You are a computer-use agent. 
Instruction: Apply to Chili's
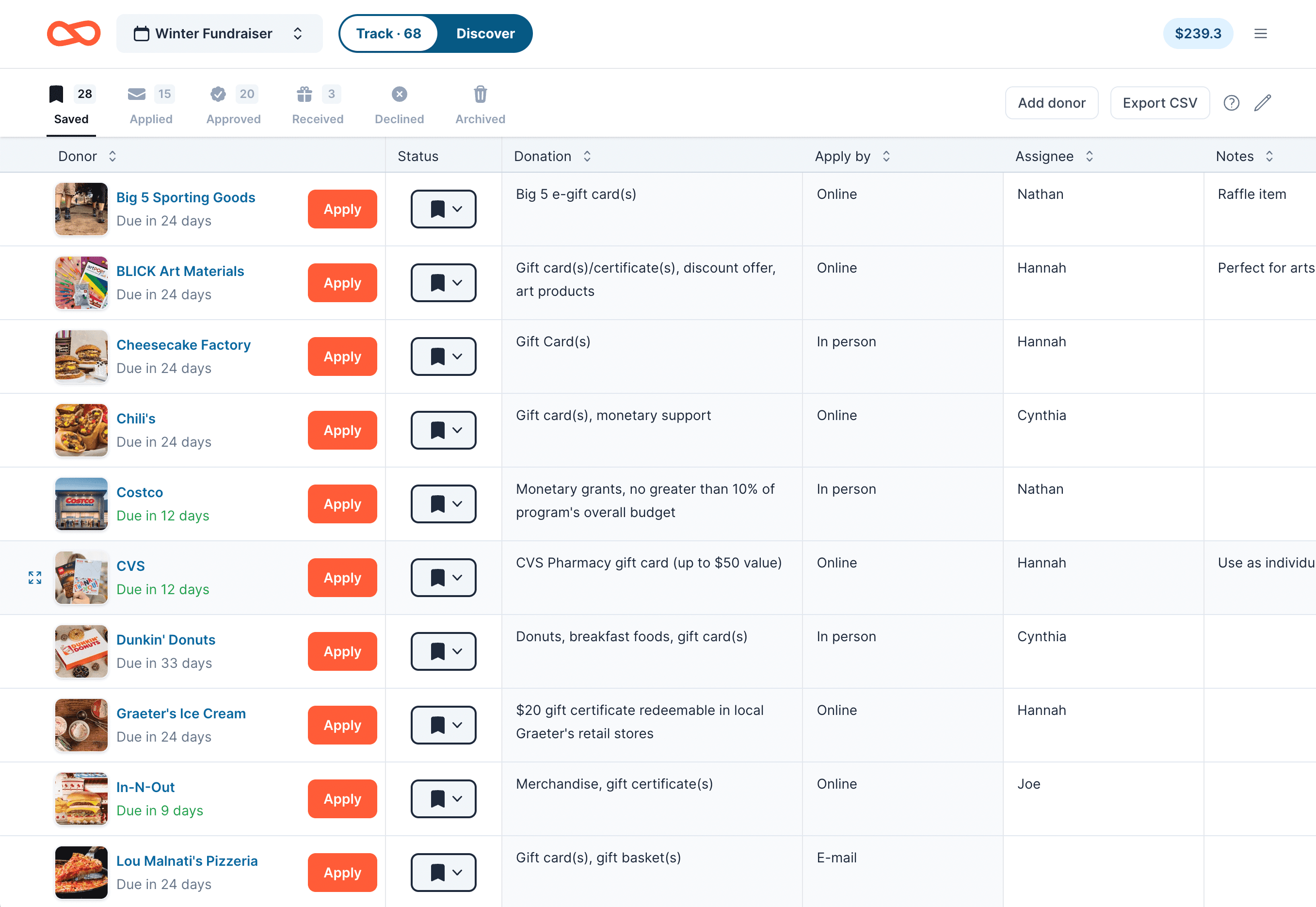342,430
